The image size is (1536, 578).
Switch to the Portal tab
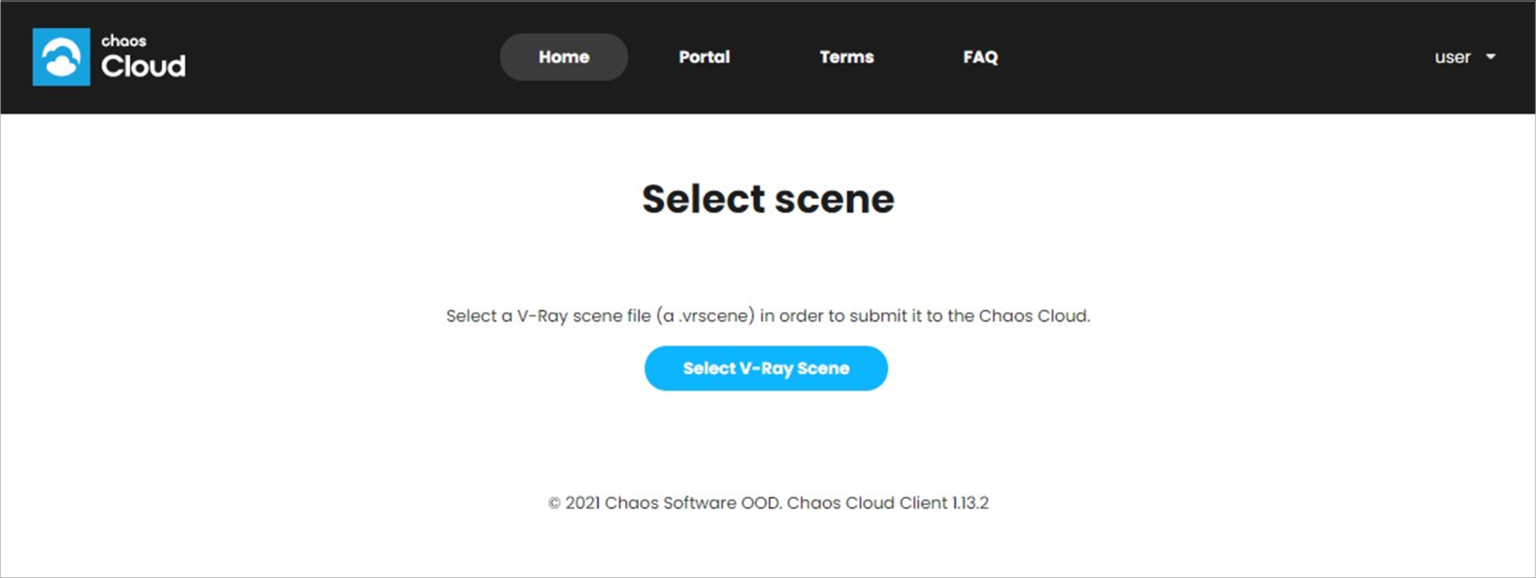point(704,57)
